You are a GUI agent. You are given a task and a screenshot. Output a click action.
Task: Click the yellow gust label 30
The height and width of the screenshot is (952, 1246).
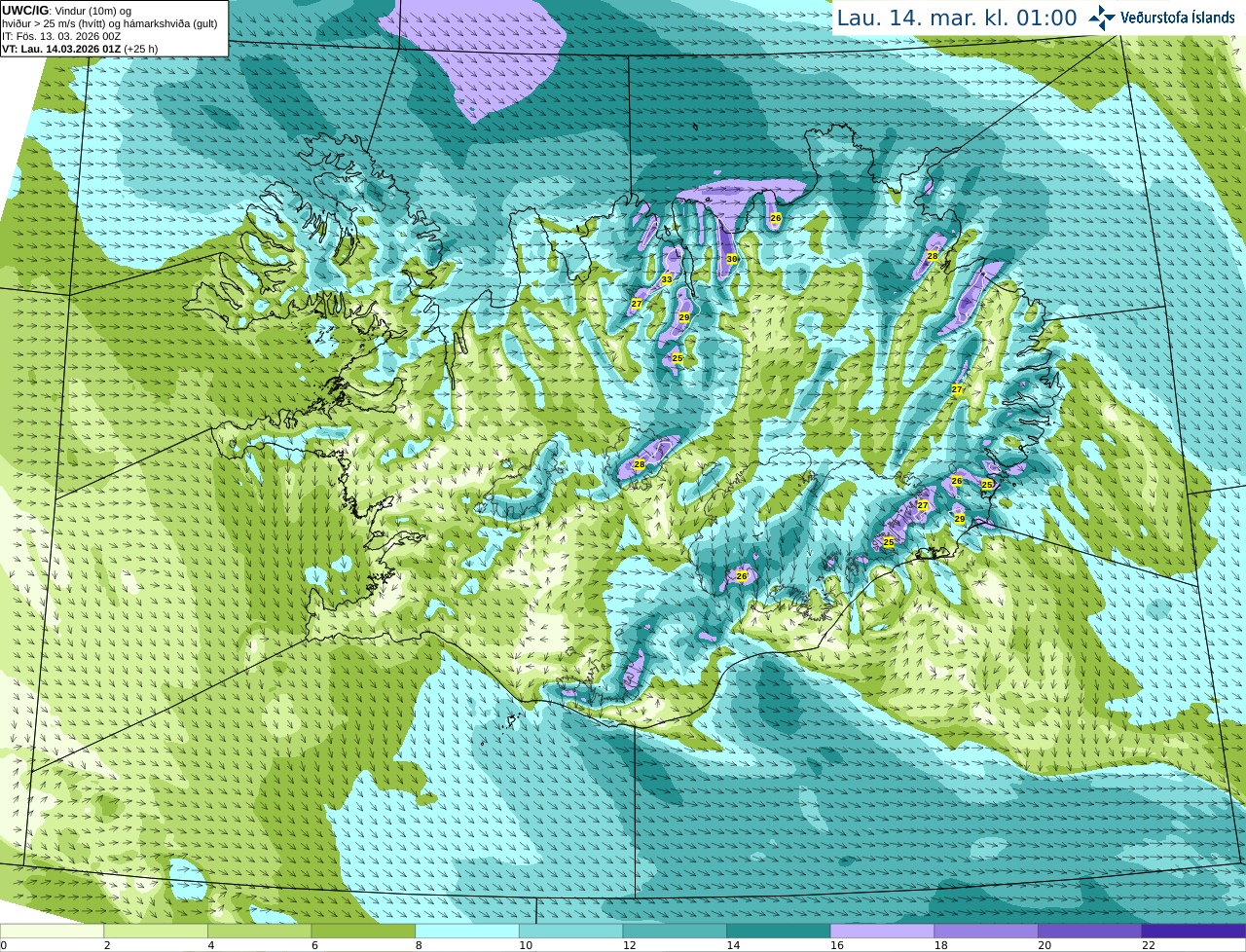(x=732, y=259)
